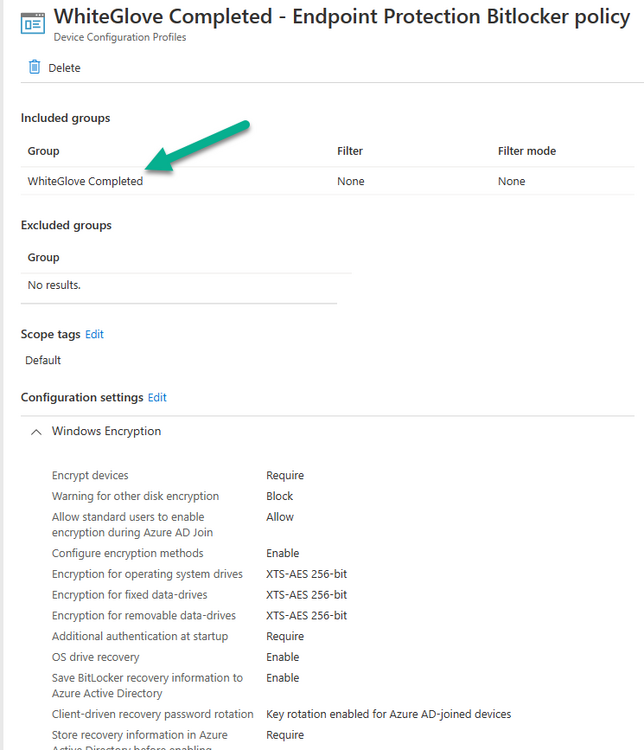Viewport: 644px width, 750px height.
Task: Click Device Configuration Profiles subtitle
Action: click(x=120, y=37)
